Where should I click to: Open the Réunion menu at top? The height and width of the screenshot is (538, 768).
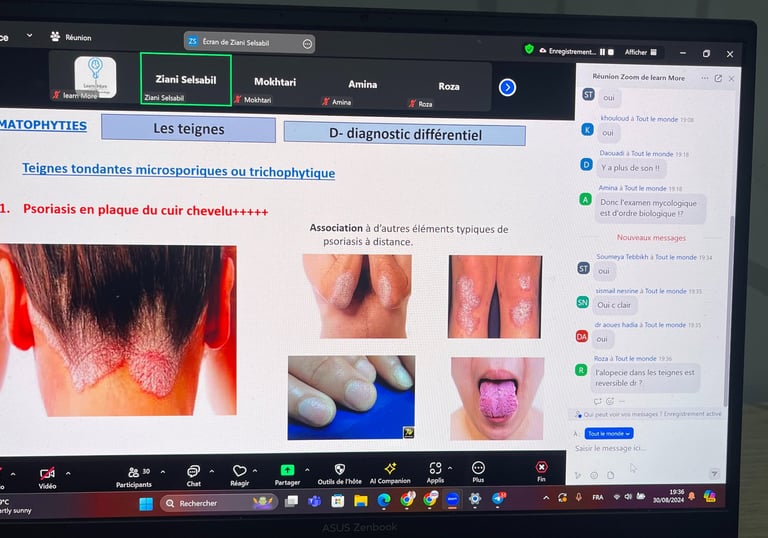coord(71,37)
